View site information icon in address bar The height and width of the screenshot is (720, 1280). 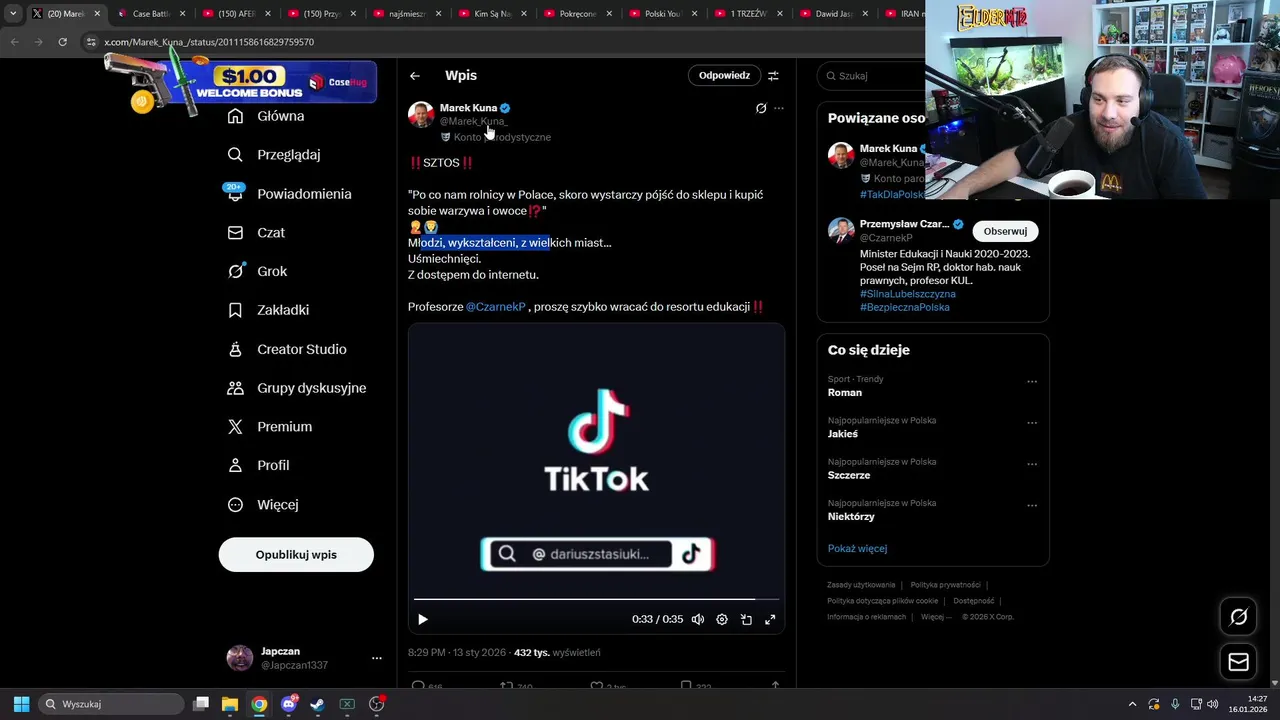(x=91, y=42)
